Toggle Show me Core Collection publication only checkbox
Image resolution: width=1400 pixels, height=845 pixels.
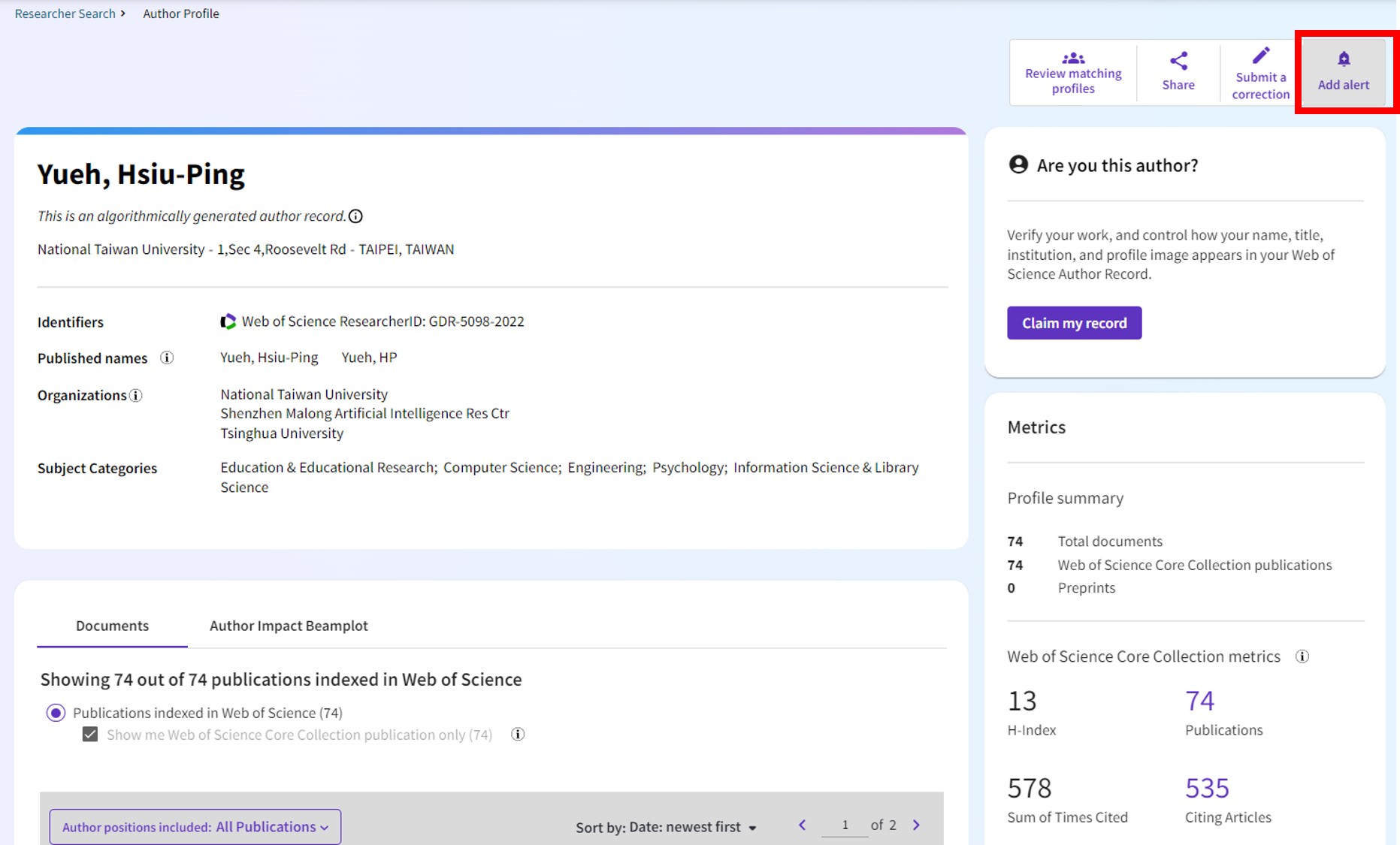90,735
